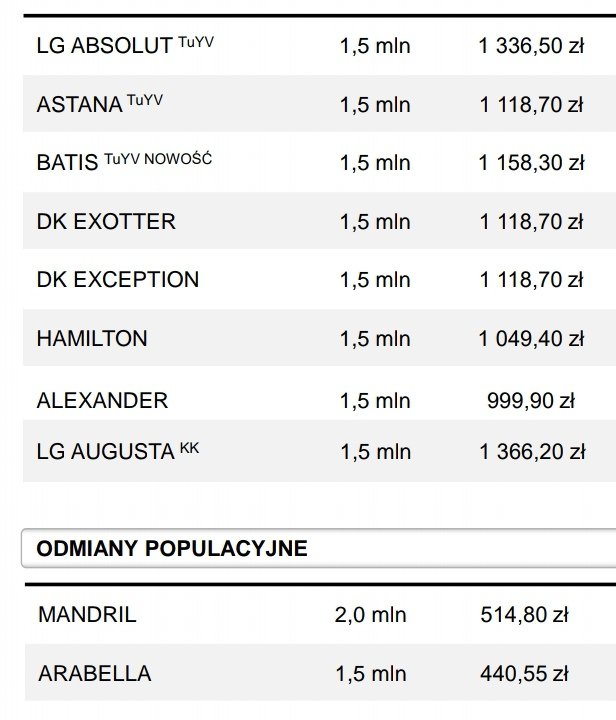Select the 1 158,30 zł price

click(x=532, y=163)
